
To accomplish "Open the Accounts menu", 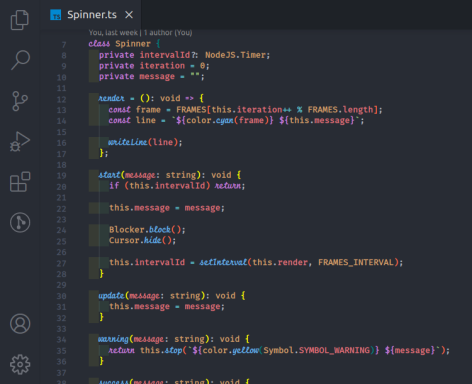I will (20, 324).
